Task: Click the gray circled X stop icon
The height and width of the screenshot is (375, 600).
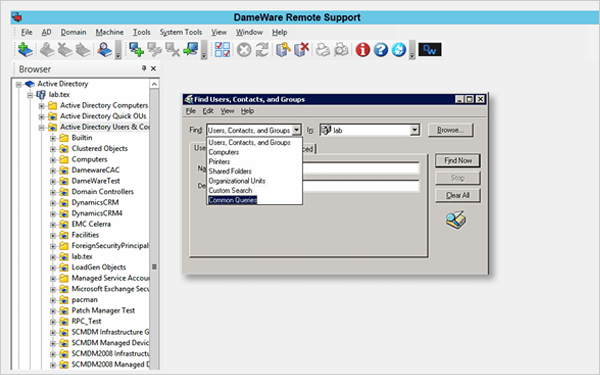Action: [x=244, y=50]
